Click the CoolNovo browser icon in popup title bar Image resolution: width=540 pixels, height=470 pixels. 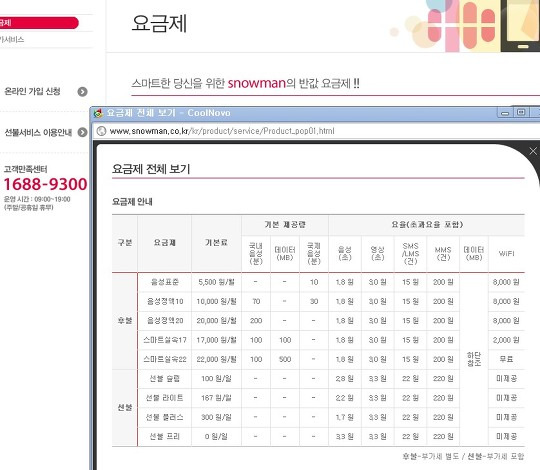(98, 113)
